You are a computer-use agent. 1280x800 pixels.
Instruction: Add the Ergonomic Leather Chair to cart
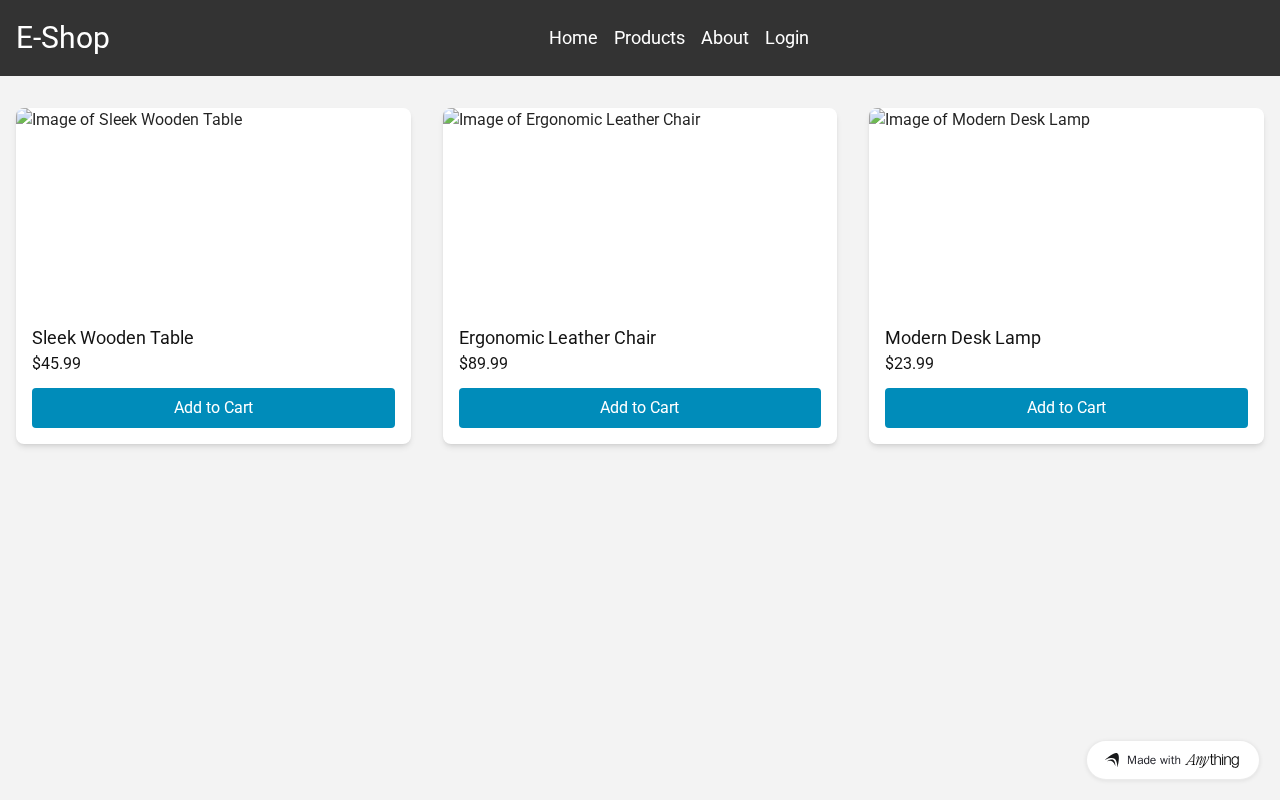(x=640, y=408)
